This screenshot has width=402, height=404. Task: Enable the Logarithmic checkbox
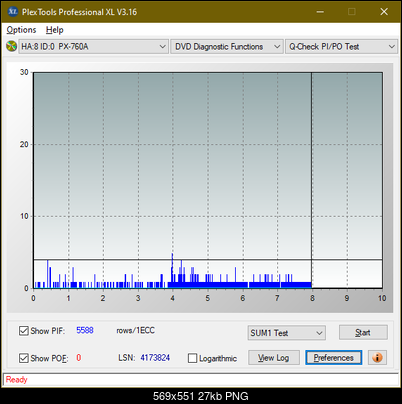(x=192, y=358)
